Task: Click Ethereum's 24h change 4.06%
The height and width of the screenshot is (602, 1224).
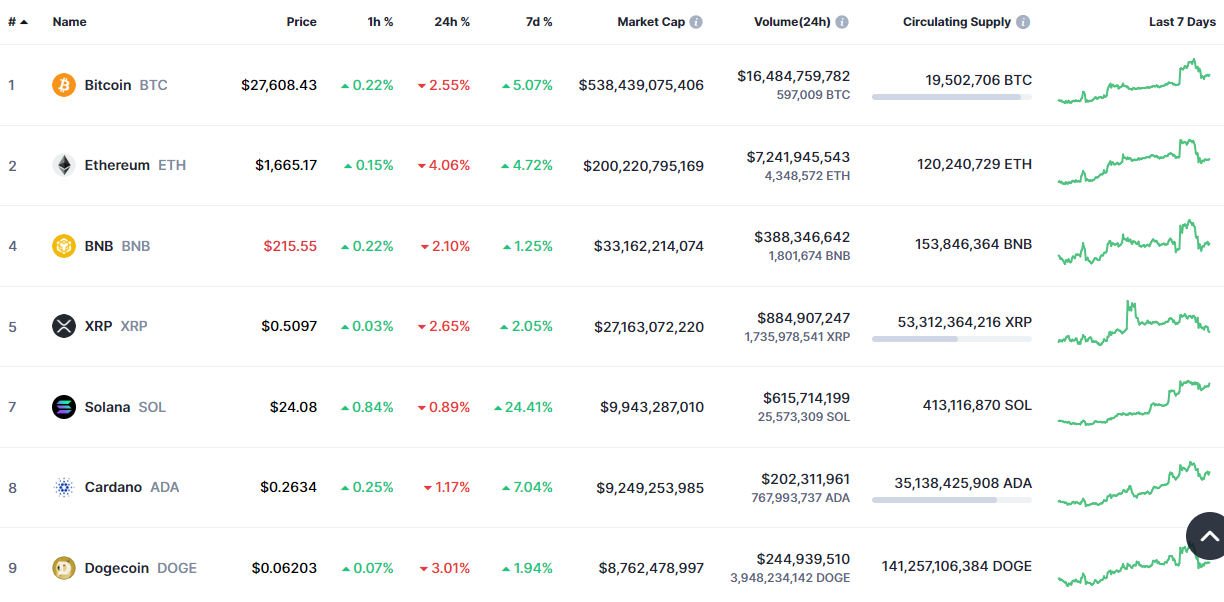Action: pyautogui.click(x=444, y=165)
